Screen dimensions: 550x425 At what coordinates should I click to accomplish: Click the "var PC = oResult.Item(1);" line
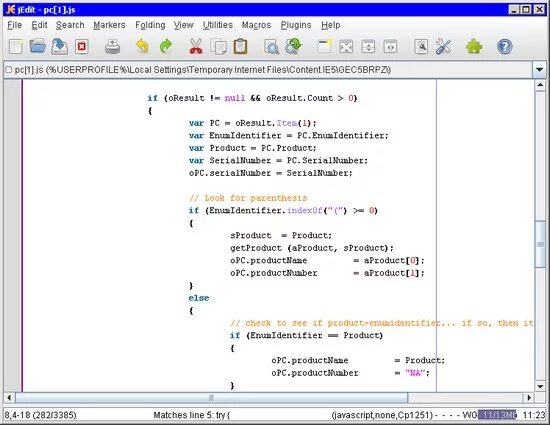(253, 123)
